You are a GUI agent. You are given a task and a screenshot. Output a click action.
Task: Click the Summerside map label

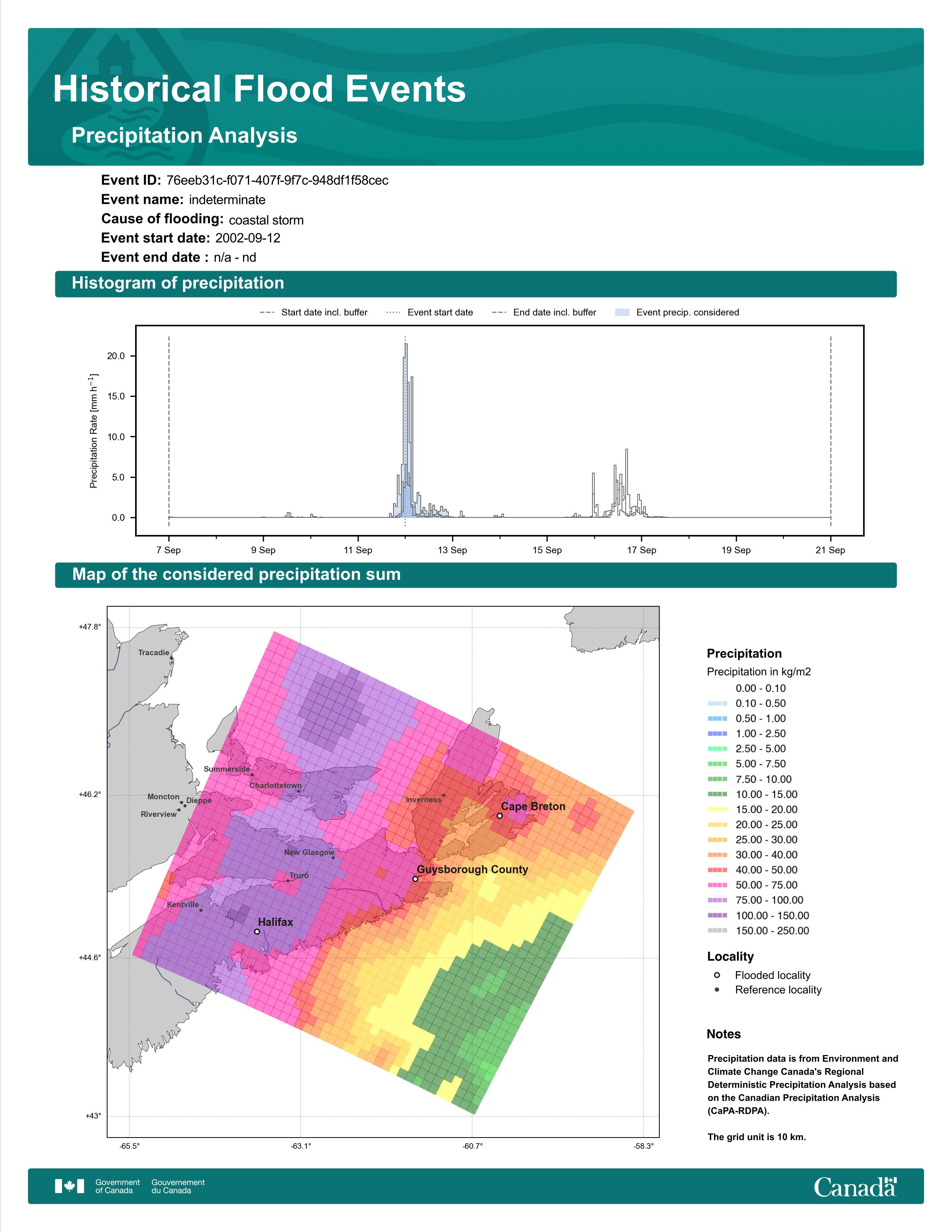[x=227, y=769]
